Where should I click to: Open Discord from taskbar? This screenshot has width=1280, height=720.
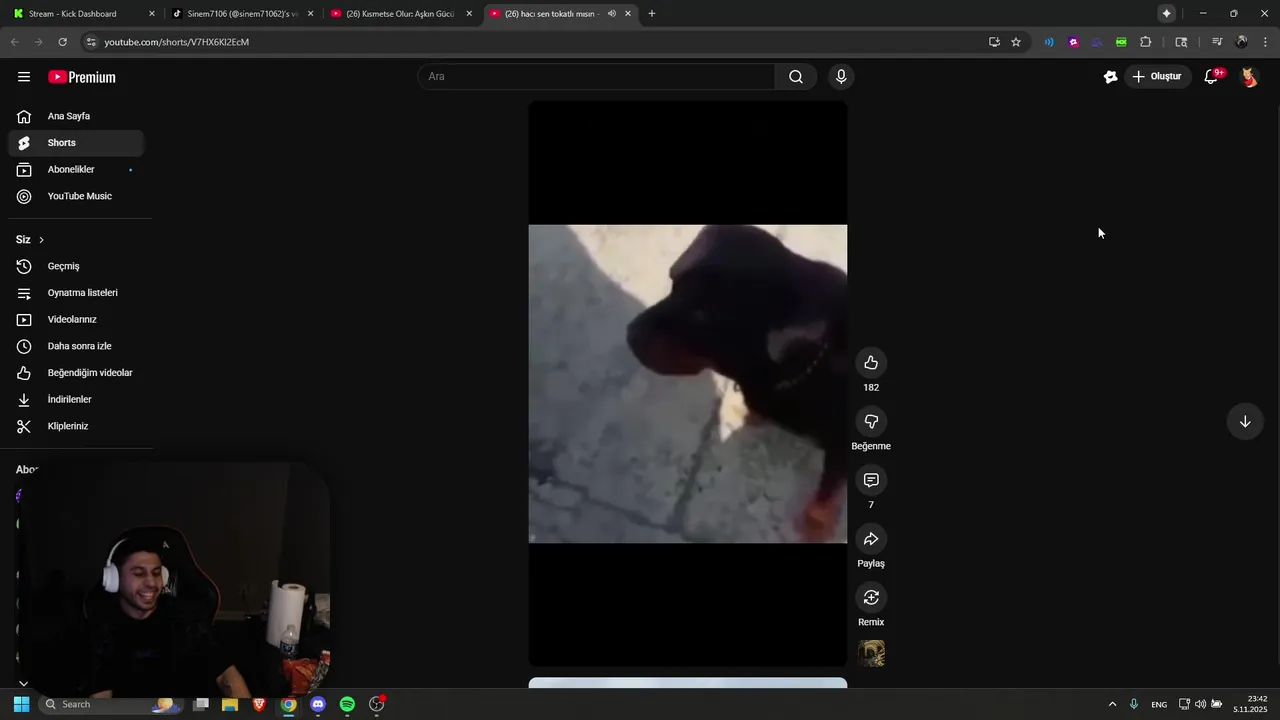coord(318,704)
